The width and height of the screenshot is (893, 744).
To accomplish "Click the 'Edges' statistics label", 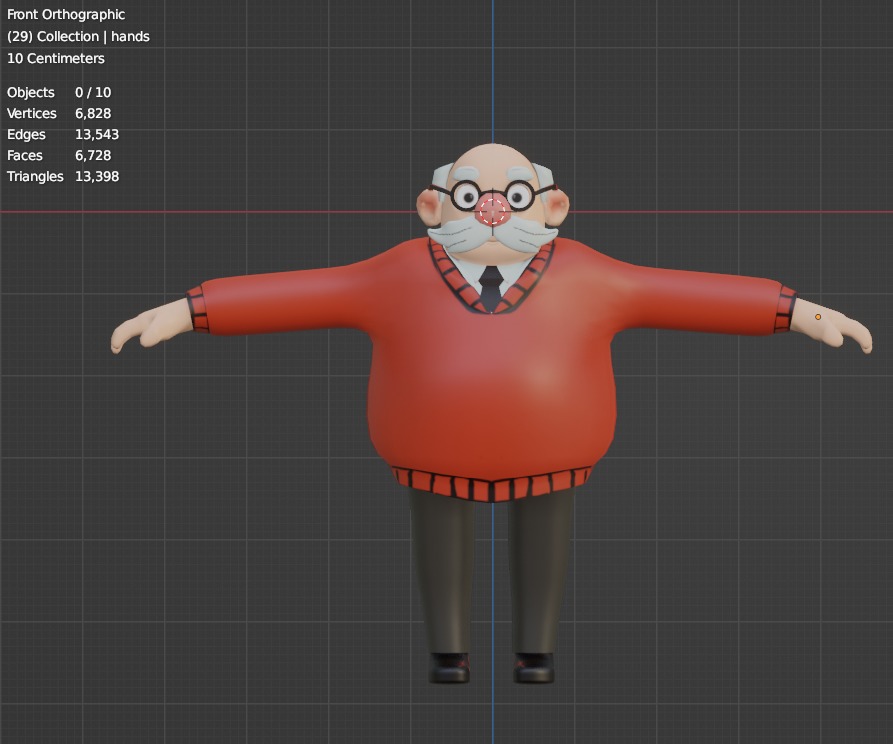I will pos(26,134).
